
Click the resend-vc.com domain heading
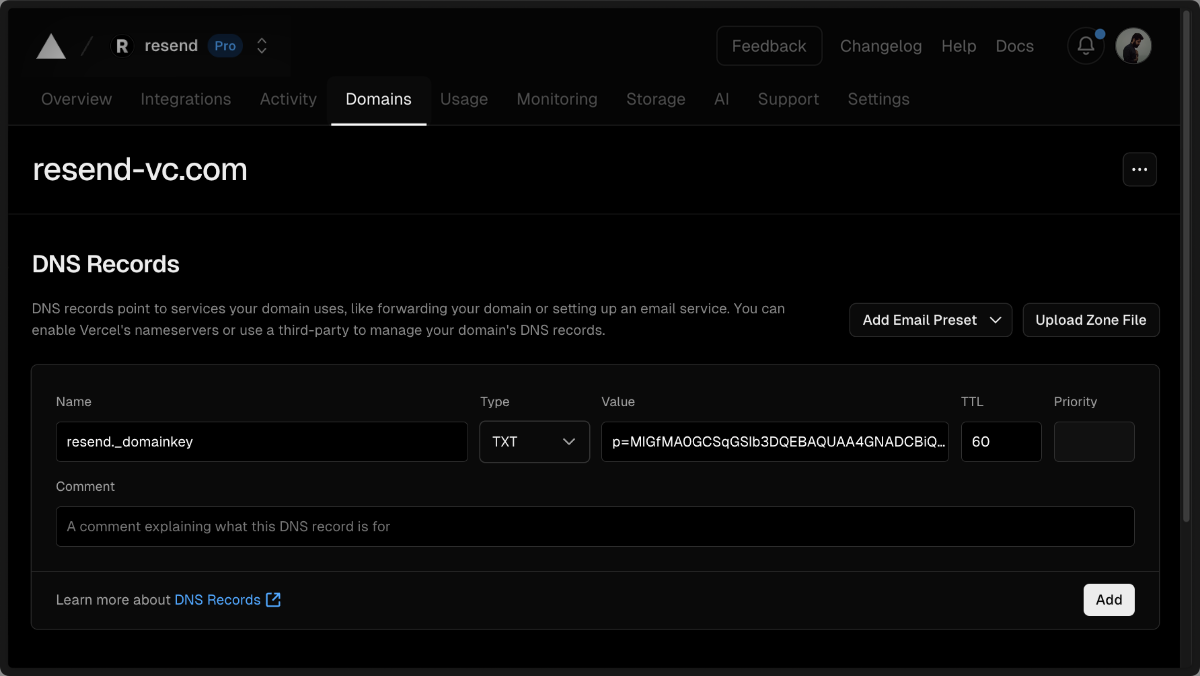coord(140,170)
